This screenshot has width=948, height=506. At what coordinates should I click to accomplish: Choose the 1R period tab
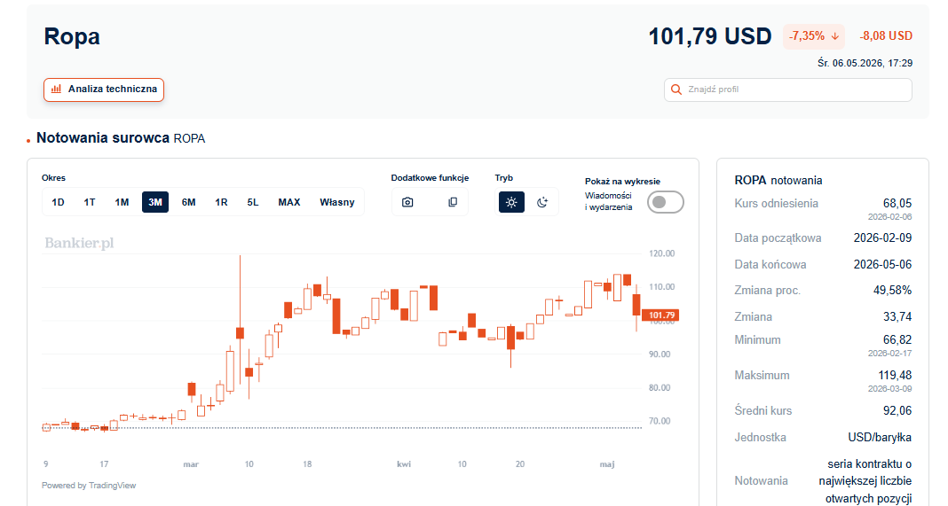pyautogui.click(x=221, y=202)
